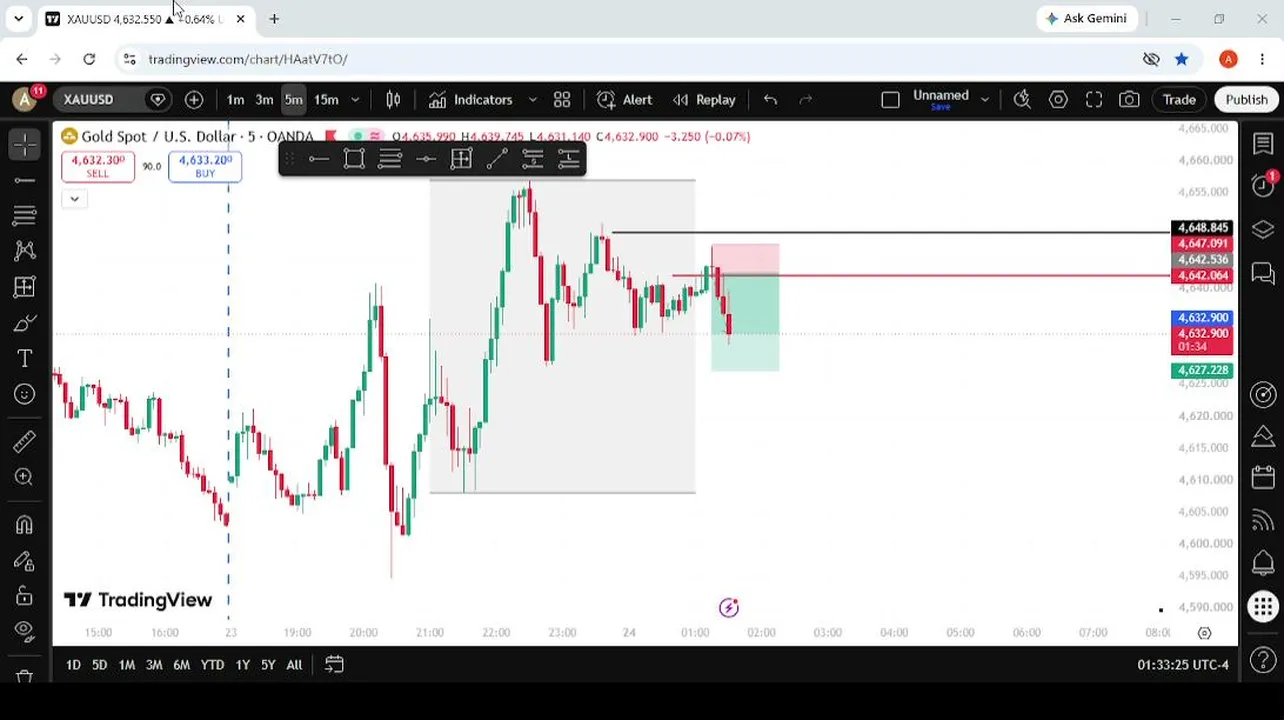Select the ruler measure tool
This screenshot has height=720, width=1284.
click(25, 441)
